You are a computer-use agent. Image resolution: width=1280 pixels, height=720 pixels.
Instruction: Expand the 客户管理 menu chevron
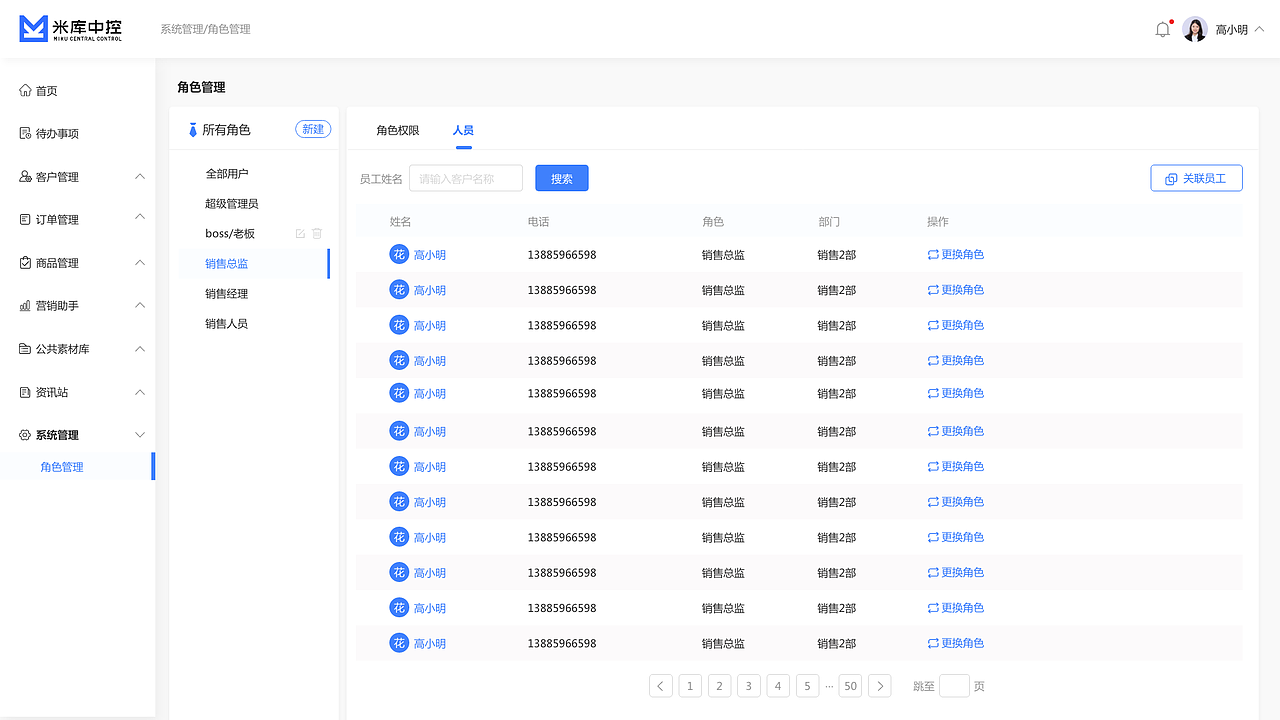click(x=140, y=177)
